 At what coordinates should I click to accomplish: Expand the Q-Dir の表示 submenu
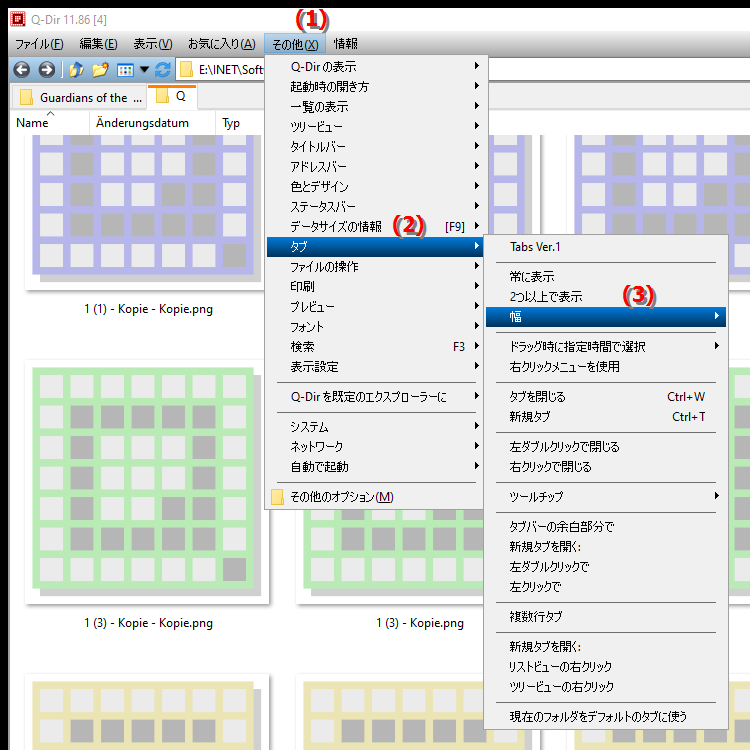(374, 66)
